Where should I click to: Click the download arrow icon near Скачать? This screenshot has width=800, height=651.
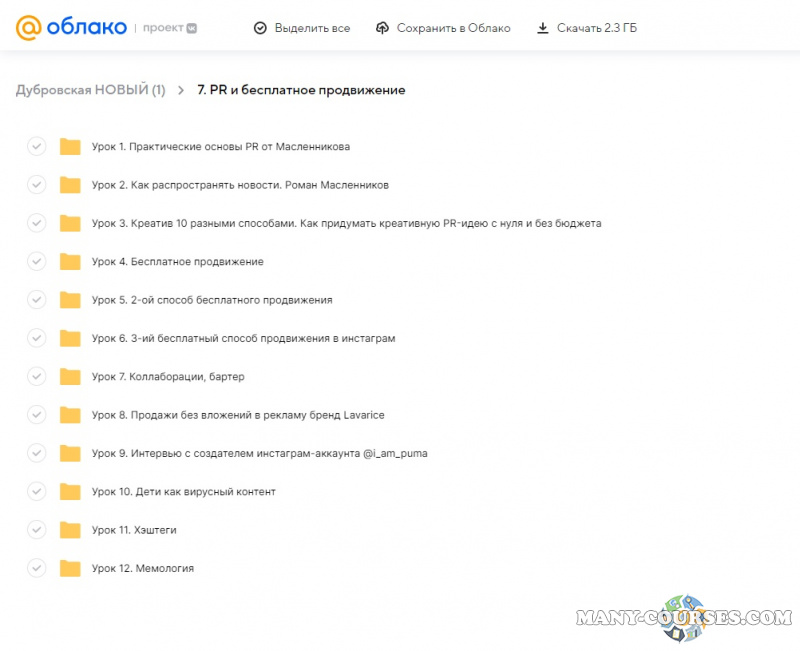point(543,28)
